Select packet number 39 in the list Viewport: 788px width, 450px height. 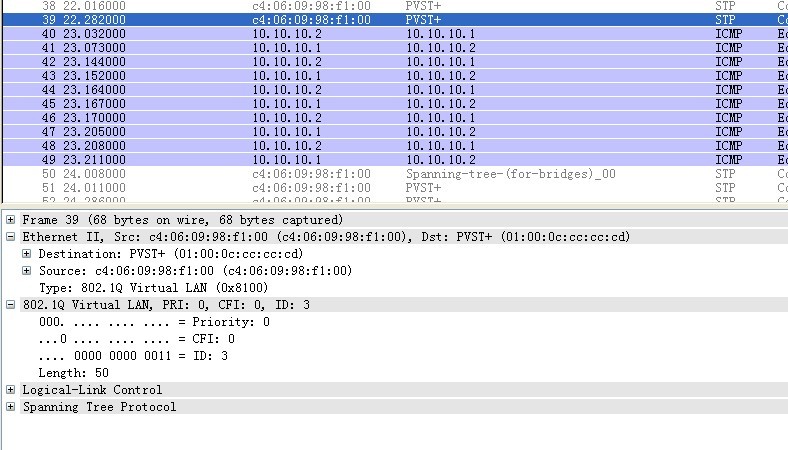pyautogui.click(x=300, y=19)
